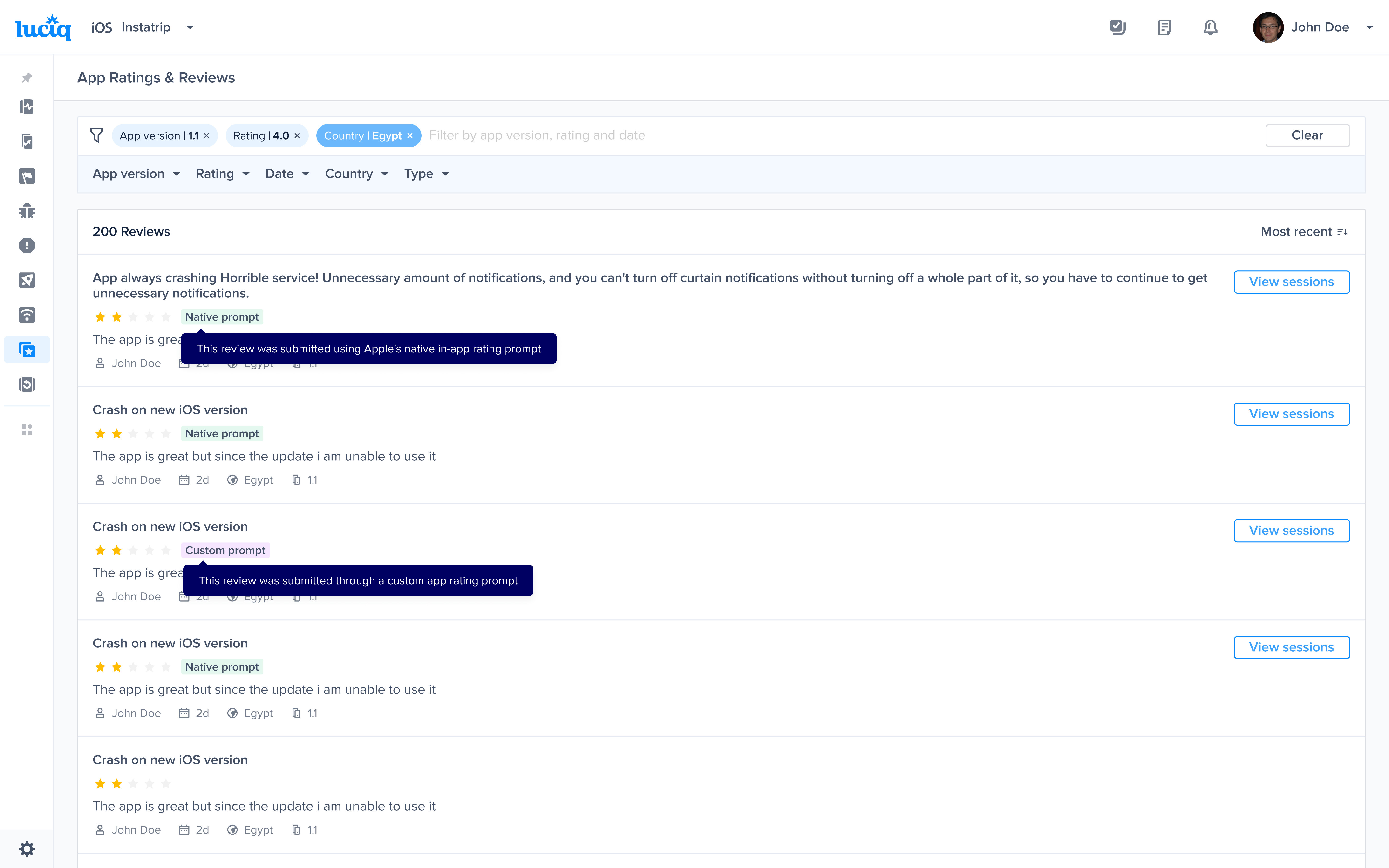Click the Clear filters button
The width and height of the screenshot is (1389, 868).
pos(1307,135)
